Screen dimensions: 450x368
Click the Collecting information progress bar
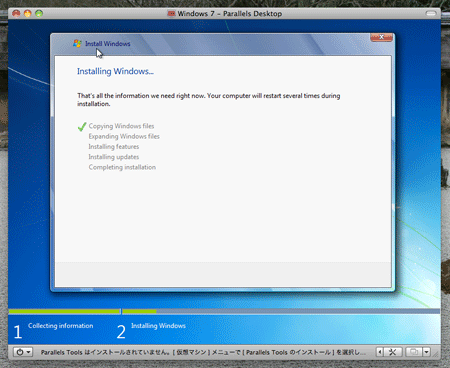(x=64, y=312)
